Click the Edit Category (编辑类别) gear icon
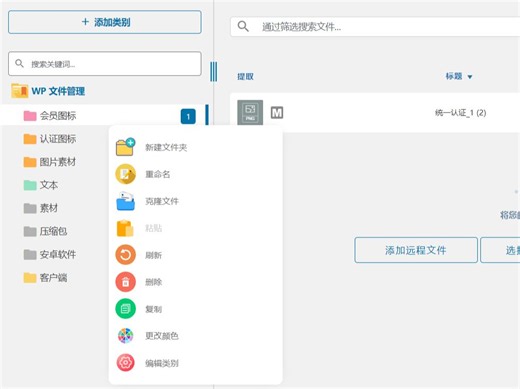This screenshot has width=520, height=389. point(125,363)
